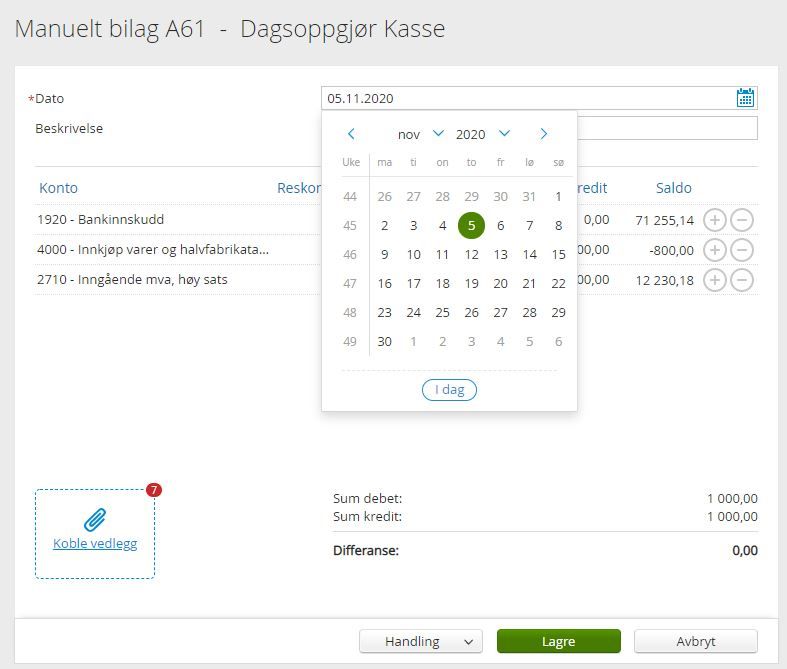
Task: Click the Dato input field with 05.11.2020
Action: tap(539, 98)
